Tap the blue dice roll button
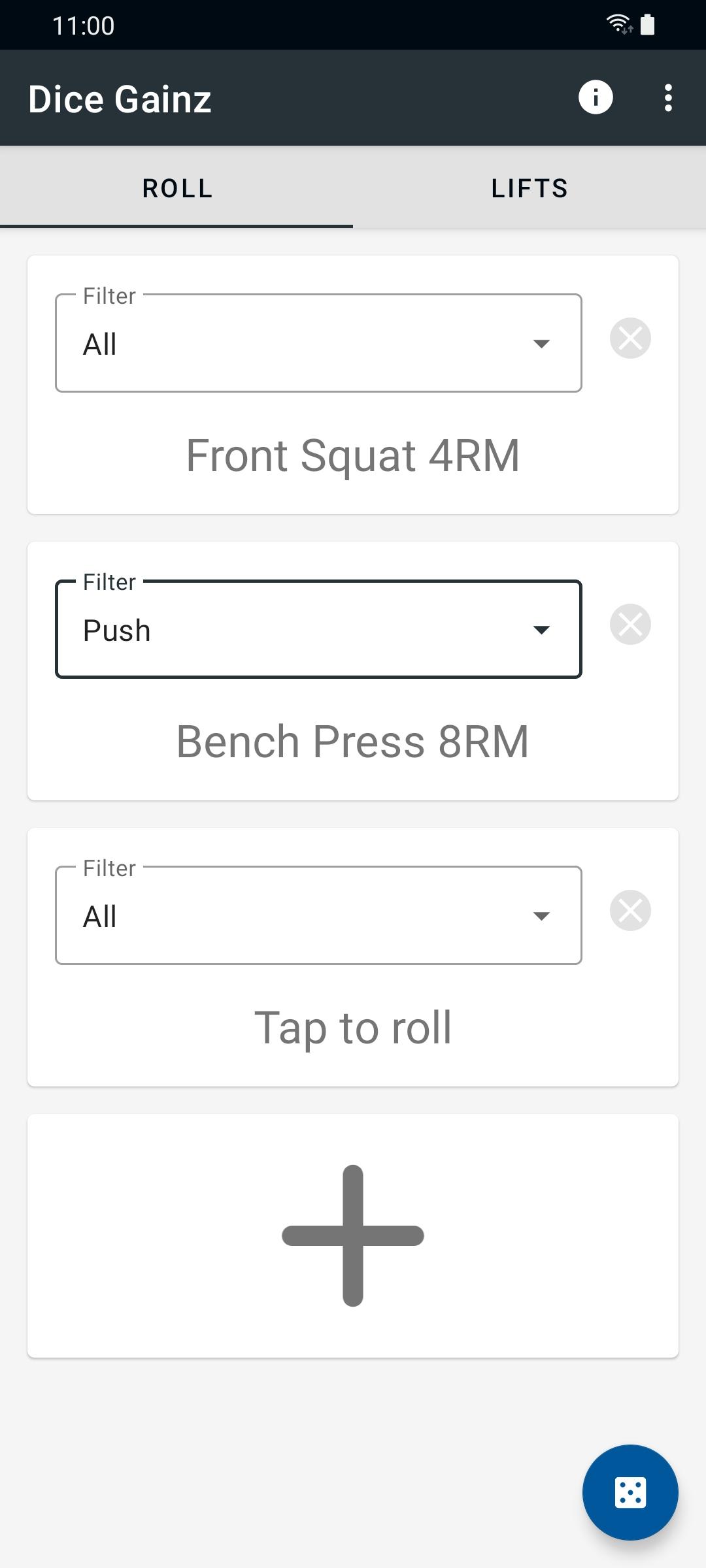Screen dimensions: 706x1568 click(x=630, y=1493)
